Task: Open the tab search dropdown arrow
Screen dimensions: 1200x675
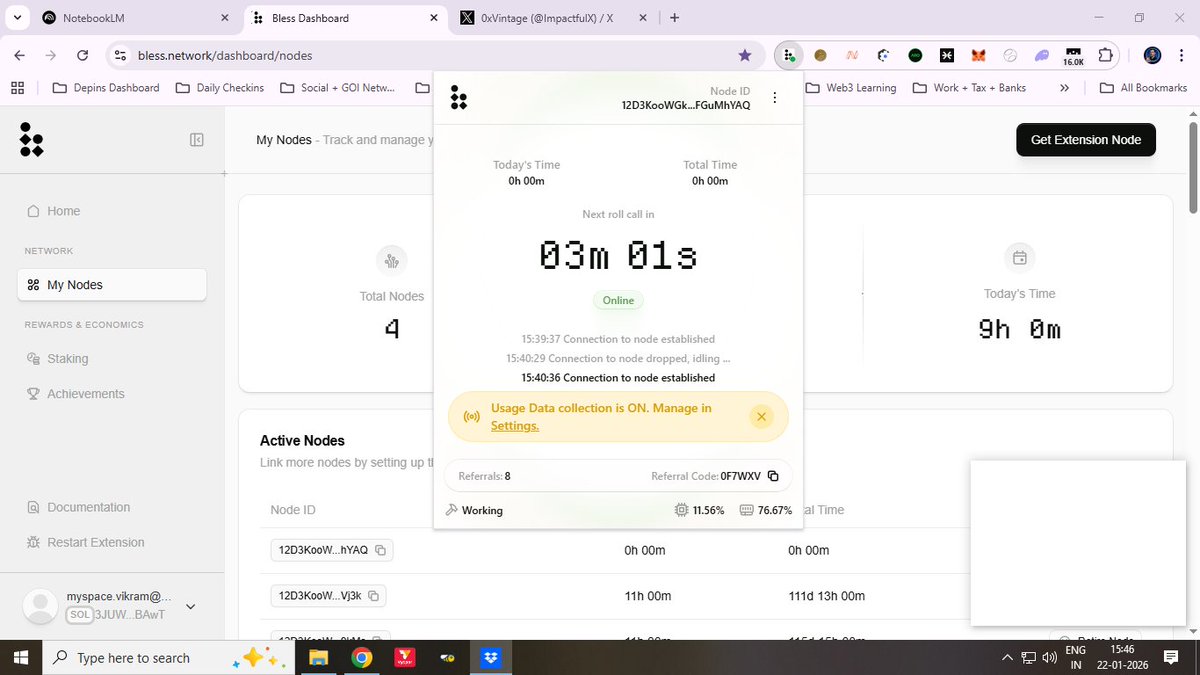Action: click(18, 18)
